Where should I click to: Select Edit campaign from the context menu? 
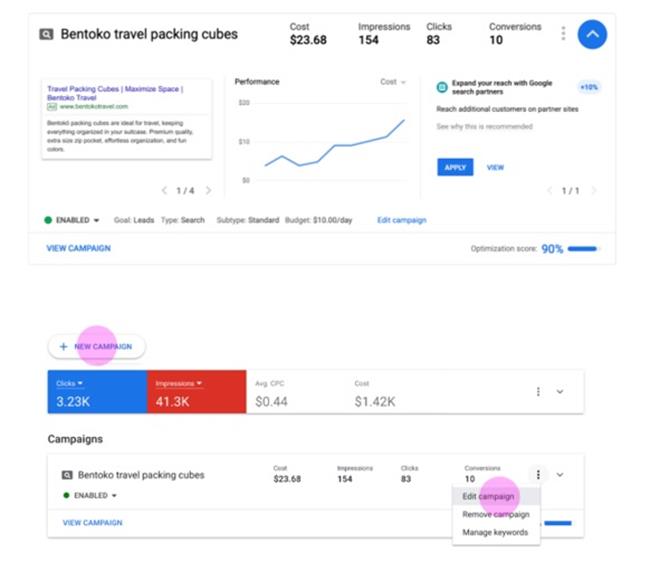click(496, 496)
